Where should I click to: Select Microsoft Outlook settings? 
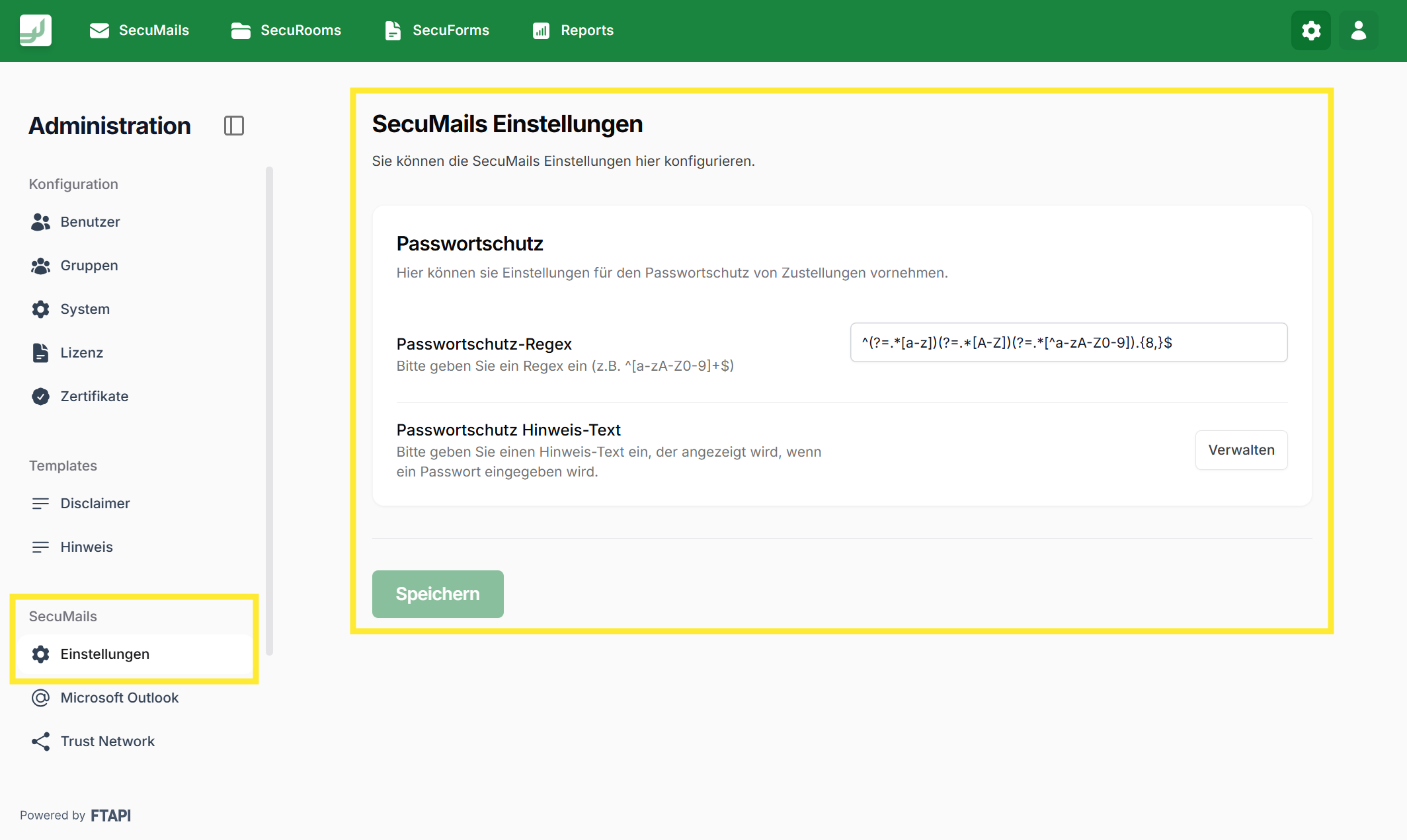[x=119, y=698]
